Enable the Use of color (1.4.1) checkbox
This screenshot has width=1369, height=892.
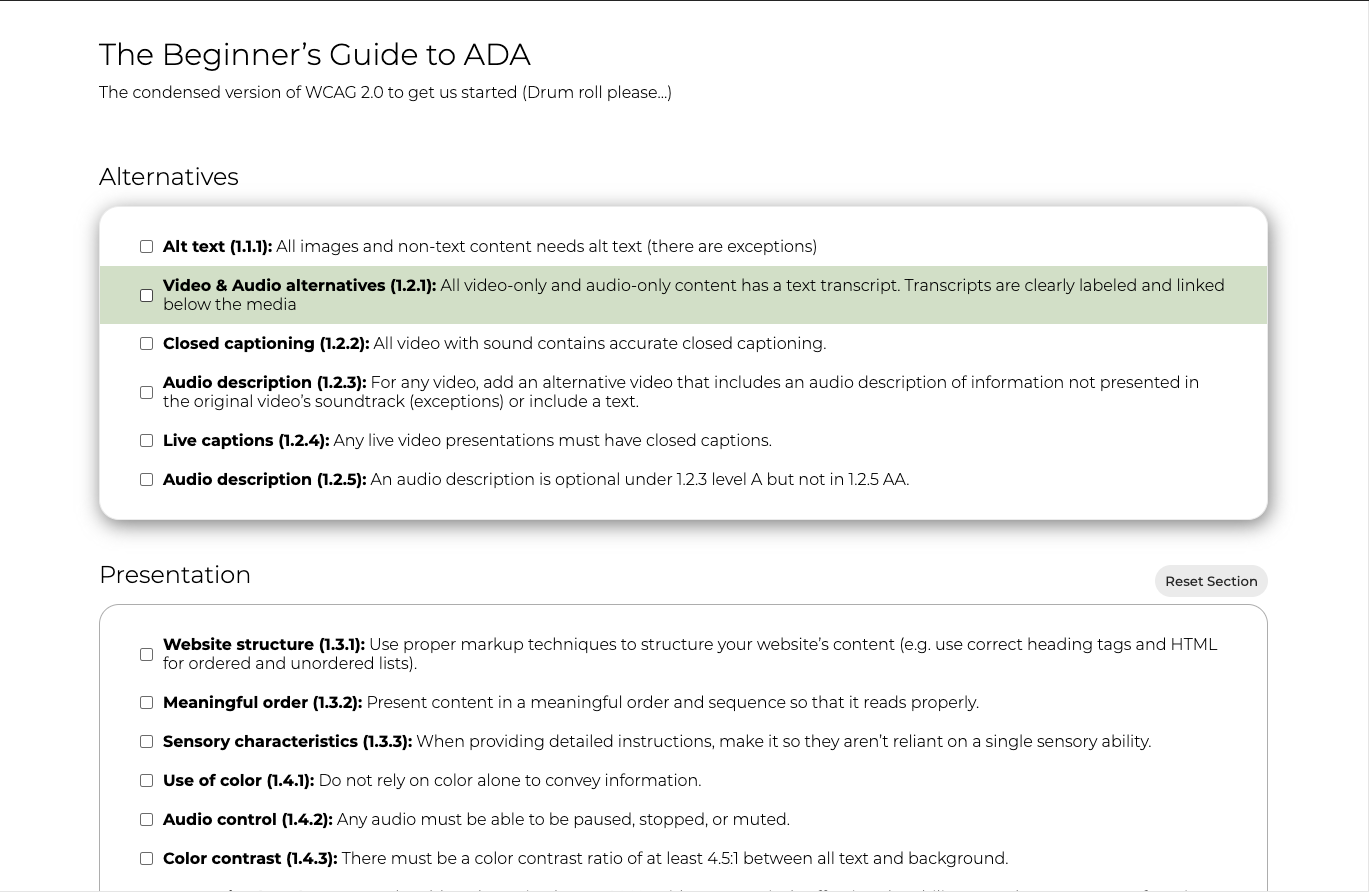tap(146, 780)
